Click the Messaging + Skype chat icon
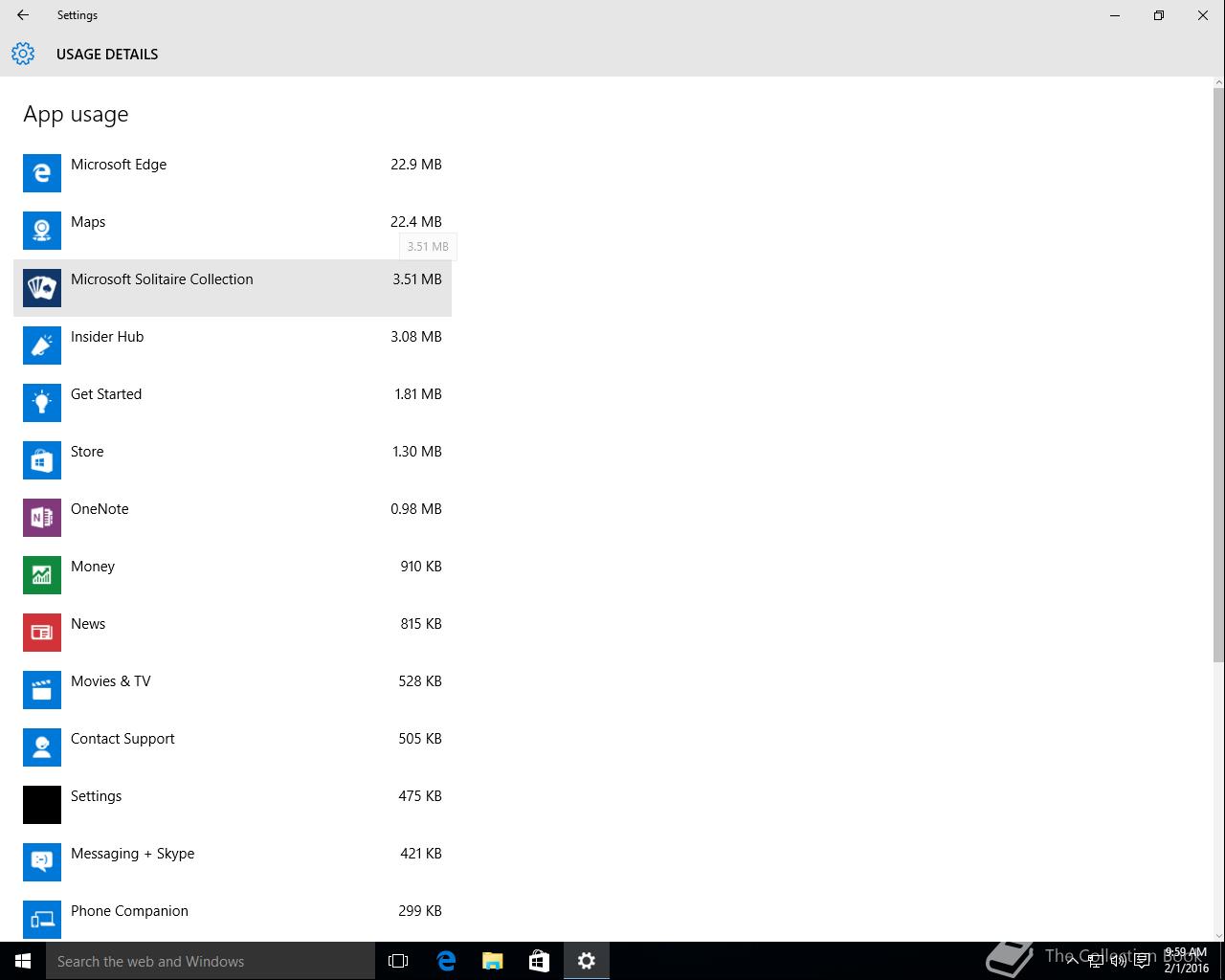Screen dimensions: 1225x980 pyautogui.click(x=42, y=862)
